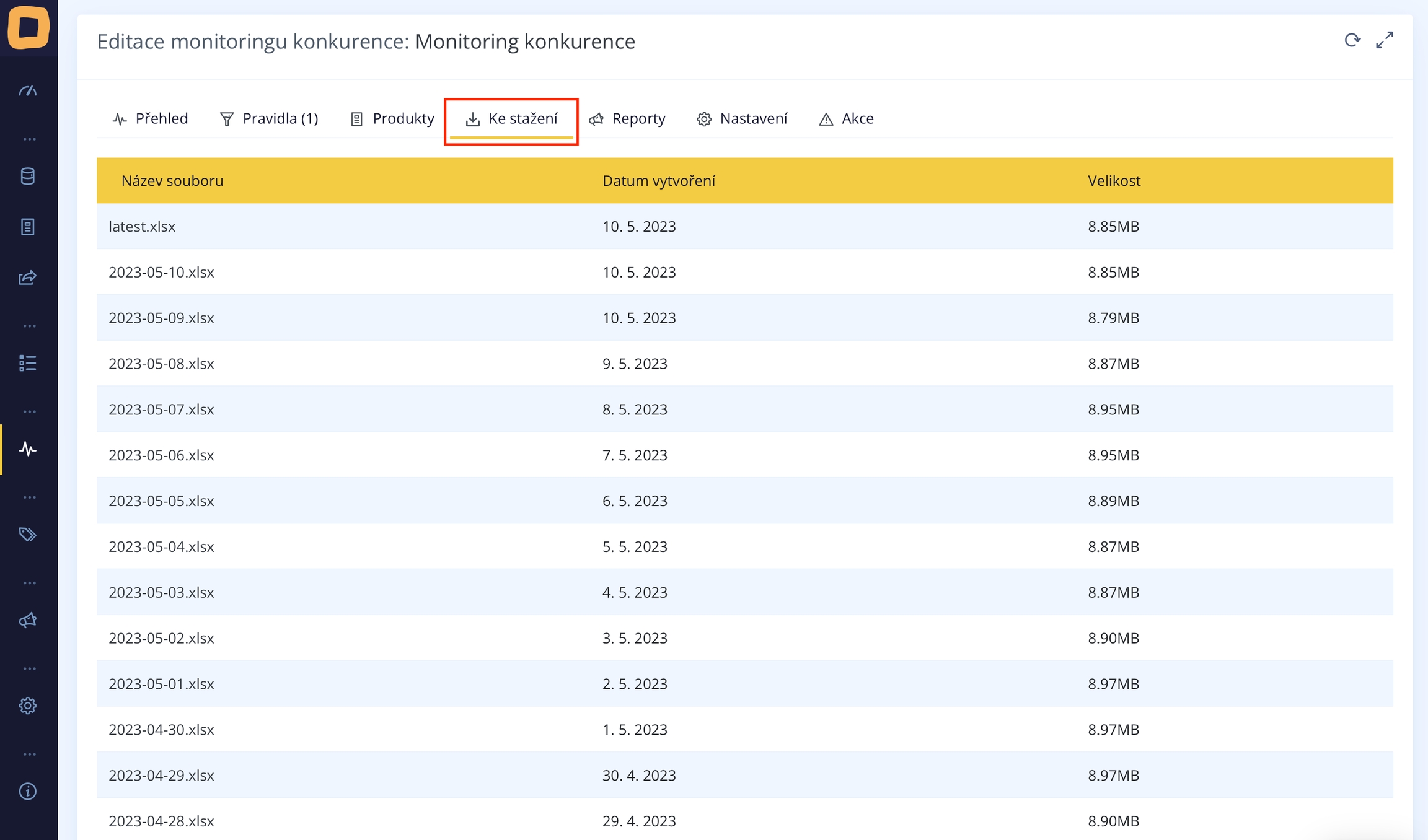Open the price tags sidebar icon
Viewport: 1428px width, 840px height.
click(x=28, y=534)
